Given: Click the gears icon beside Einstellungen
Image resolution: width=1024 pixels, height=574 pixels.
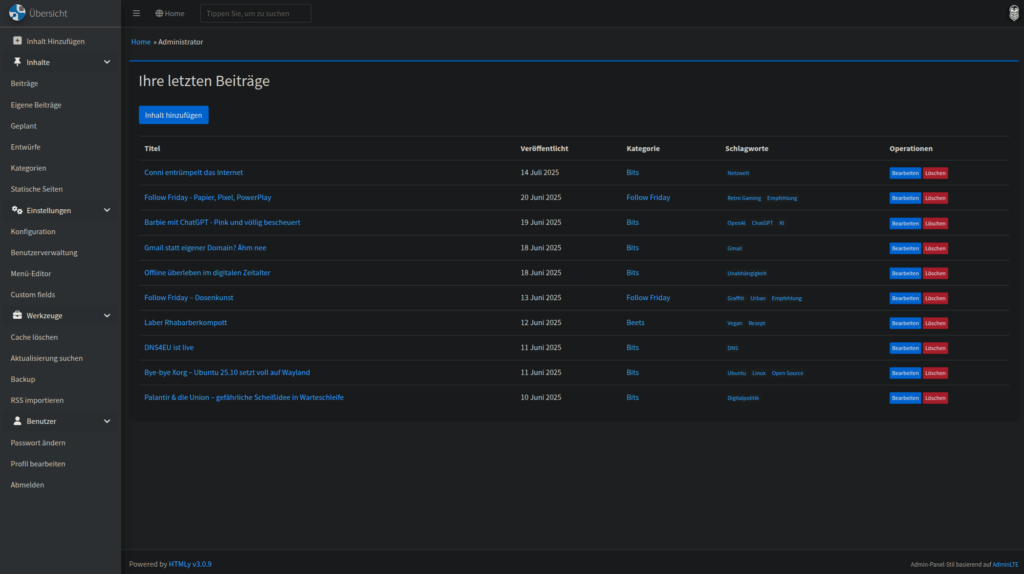Looking at the screenshot, I should pos(17,211).
